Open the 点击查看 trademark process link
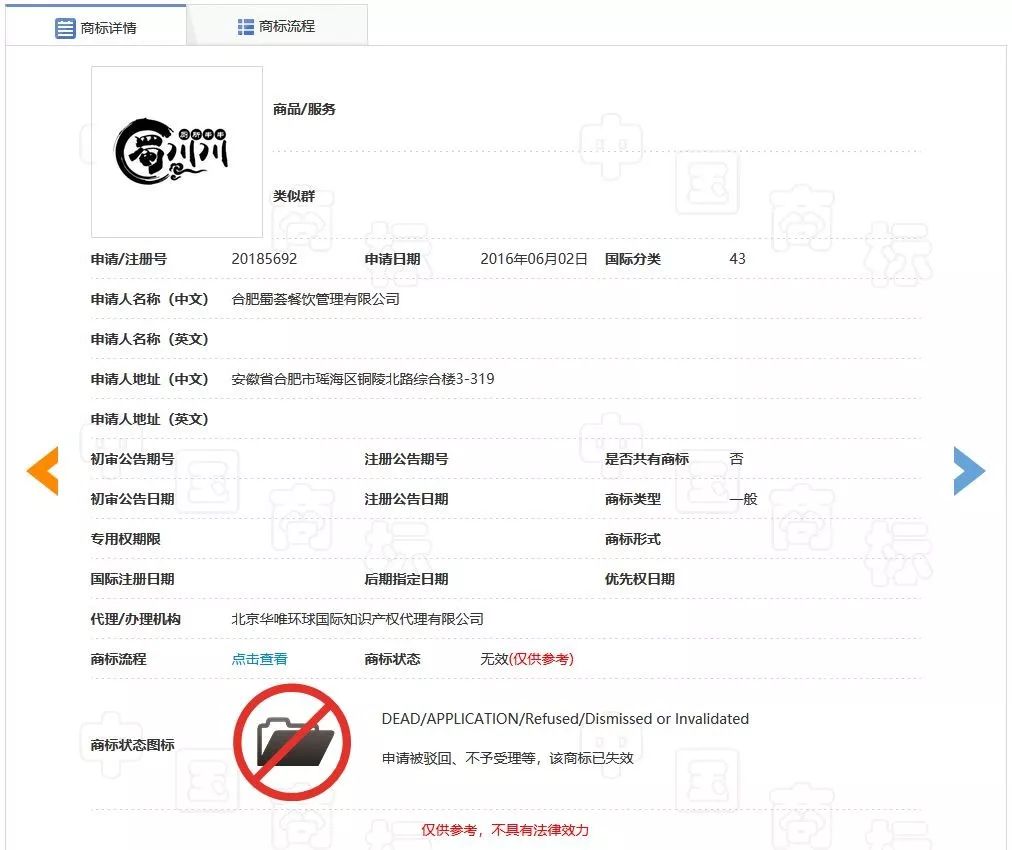 pos(260,659)
